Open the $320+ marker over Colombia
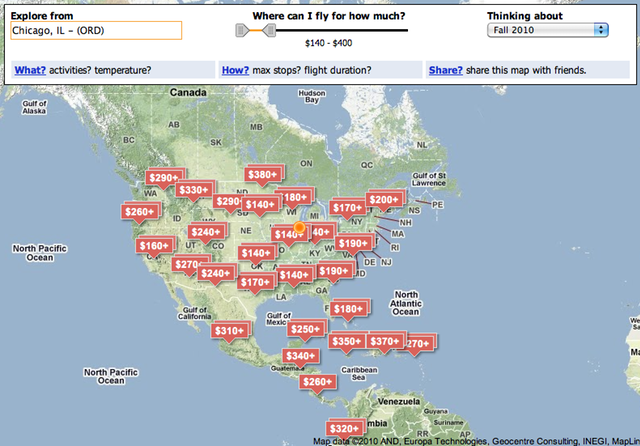 pos(344,428)
